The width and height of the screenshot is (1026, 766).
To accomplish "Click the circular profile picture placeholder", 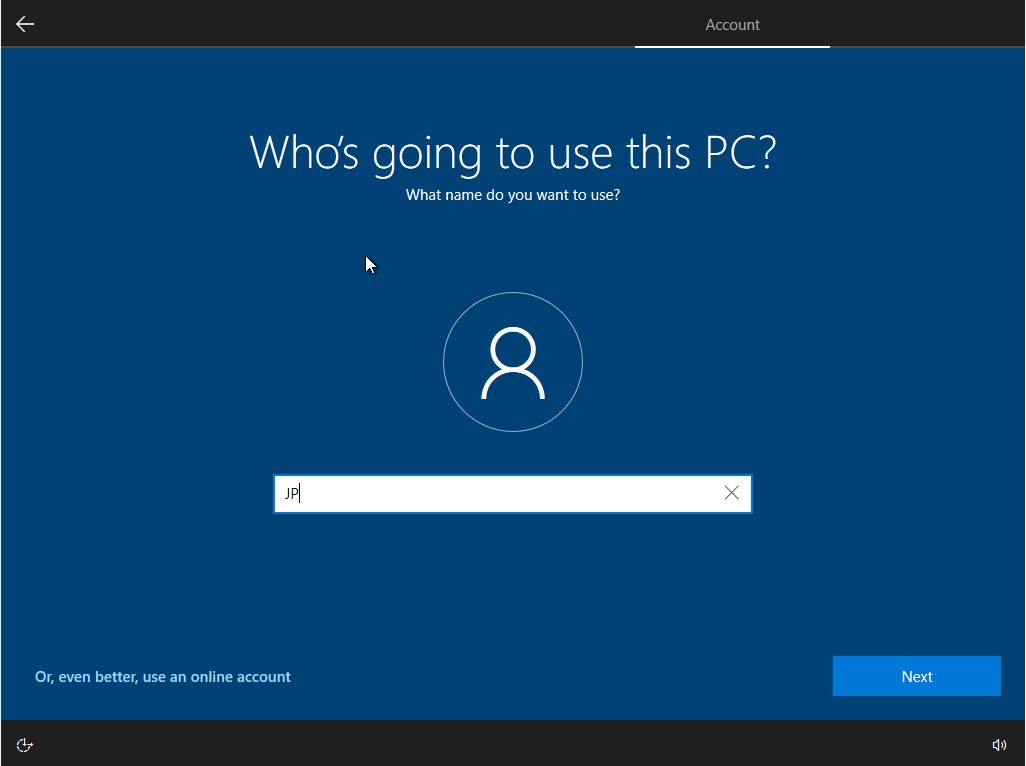I will coord(513,362).
